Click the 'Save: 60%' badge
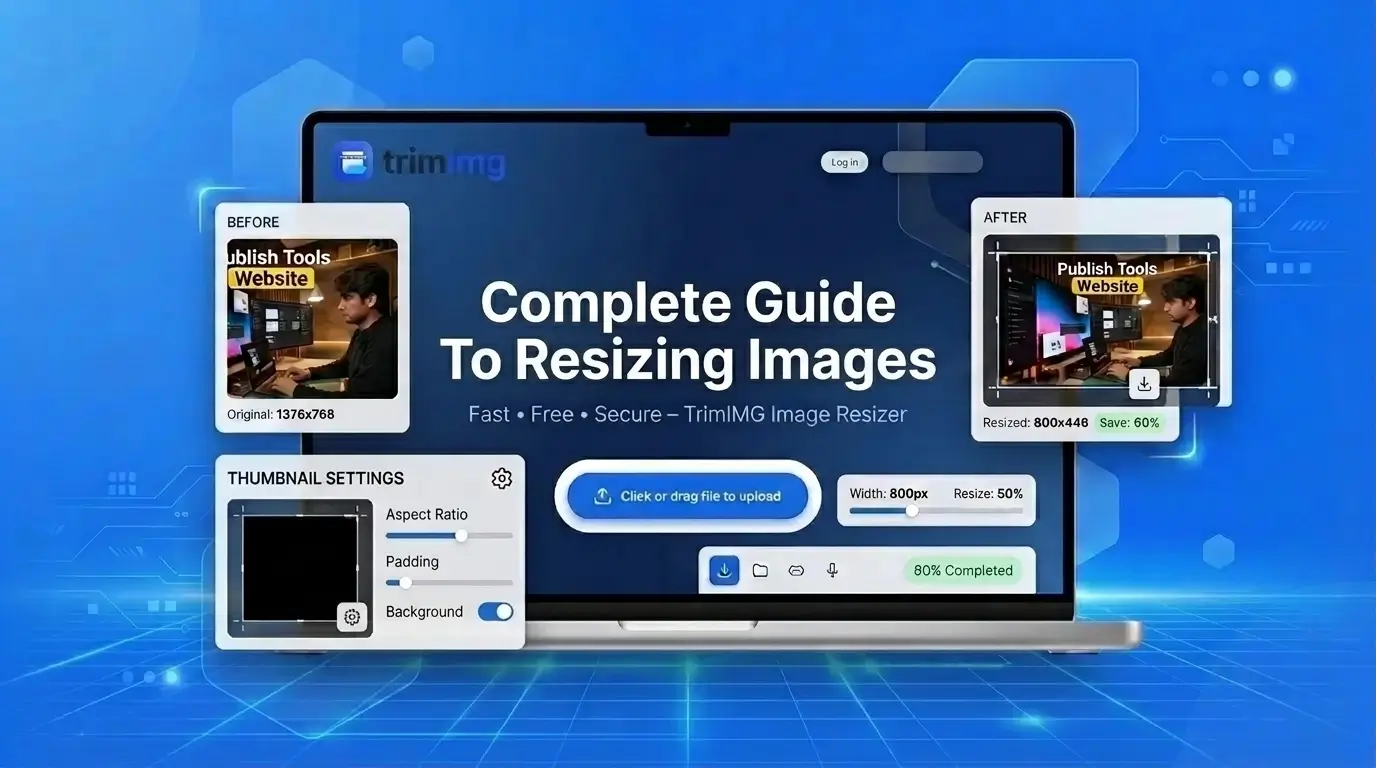 [1130, 423]
